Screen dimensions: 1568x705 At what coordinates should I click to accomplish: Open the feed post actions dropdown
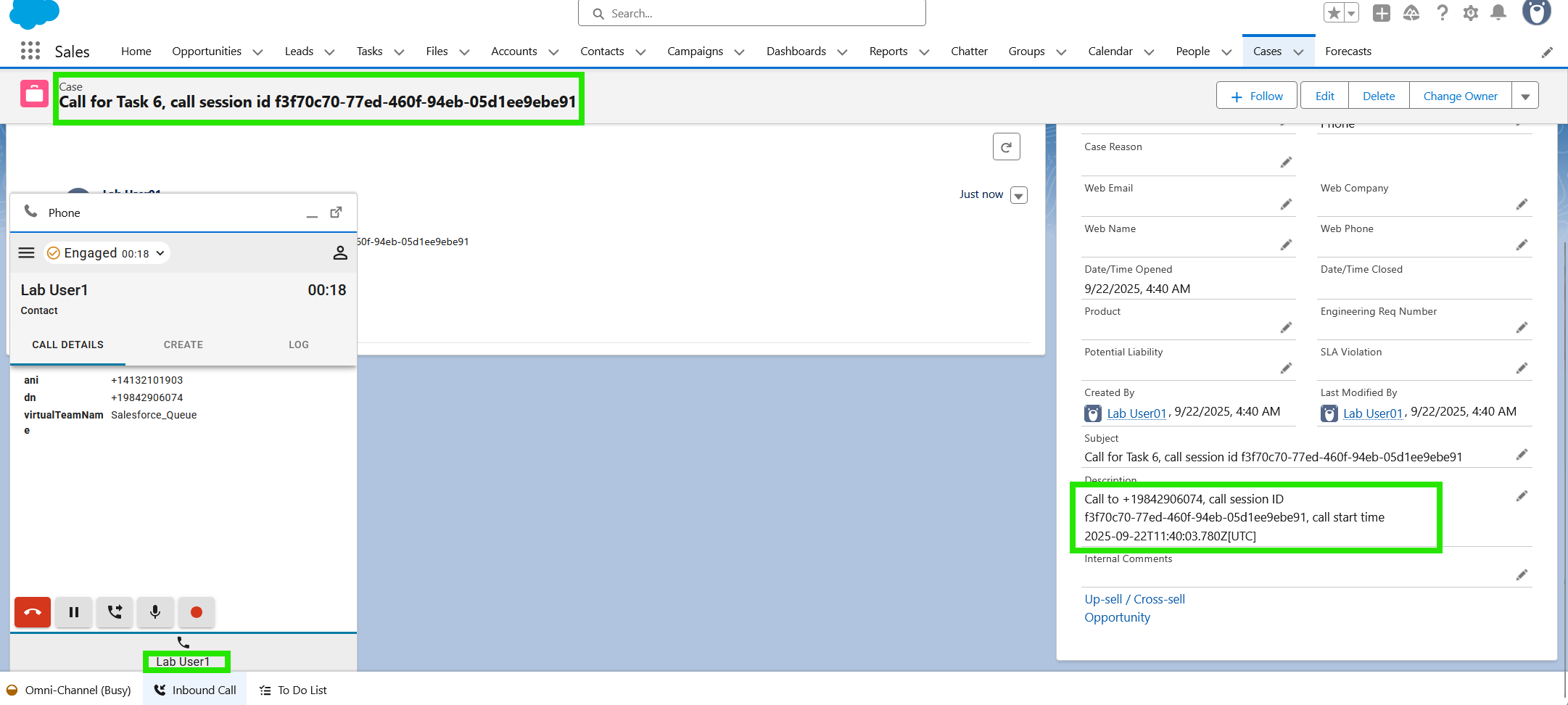tap(1019, 195)
